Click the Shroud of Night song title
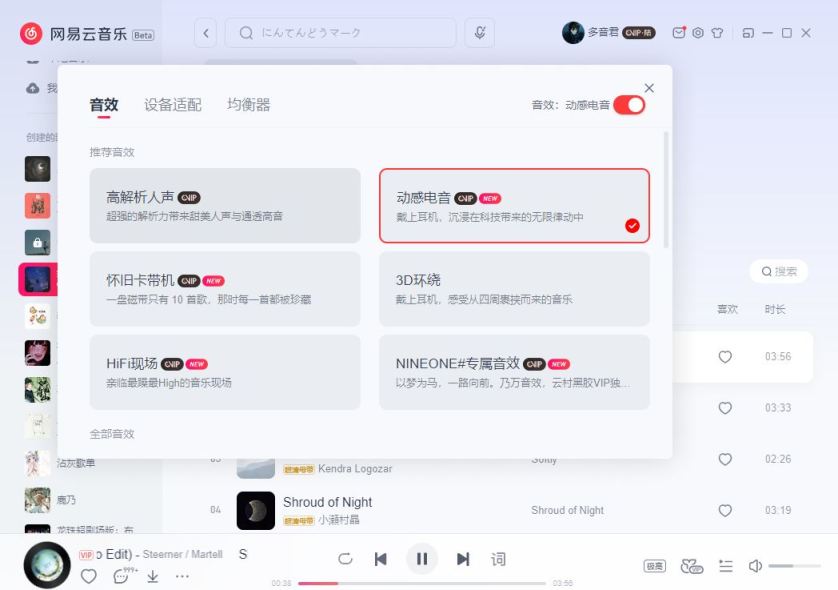The width and height of the screenshot is (838, 590). coord(327,502)
